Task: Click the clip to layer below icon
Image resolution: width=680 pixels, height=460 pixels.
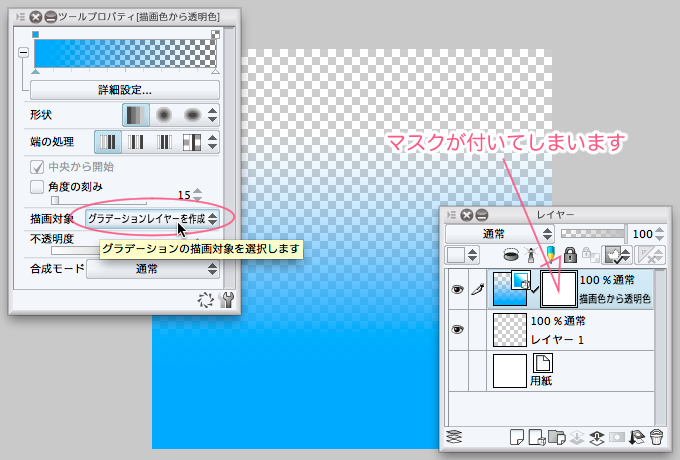Action: pos(513,255)
